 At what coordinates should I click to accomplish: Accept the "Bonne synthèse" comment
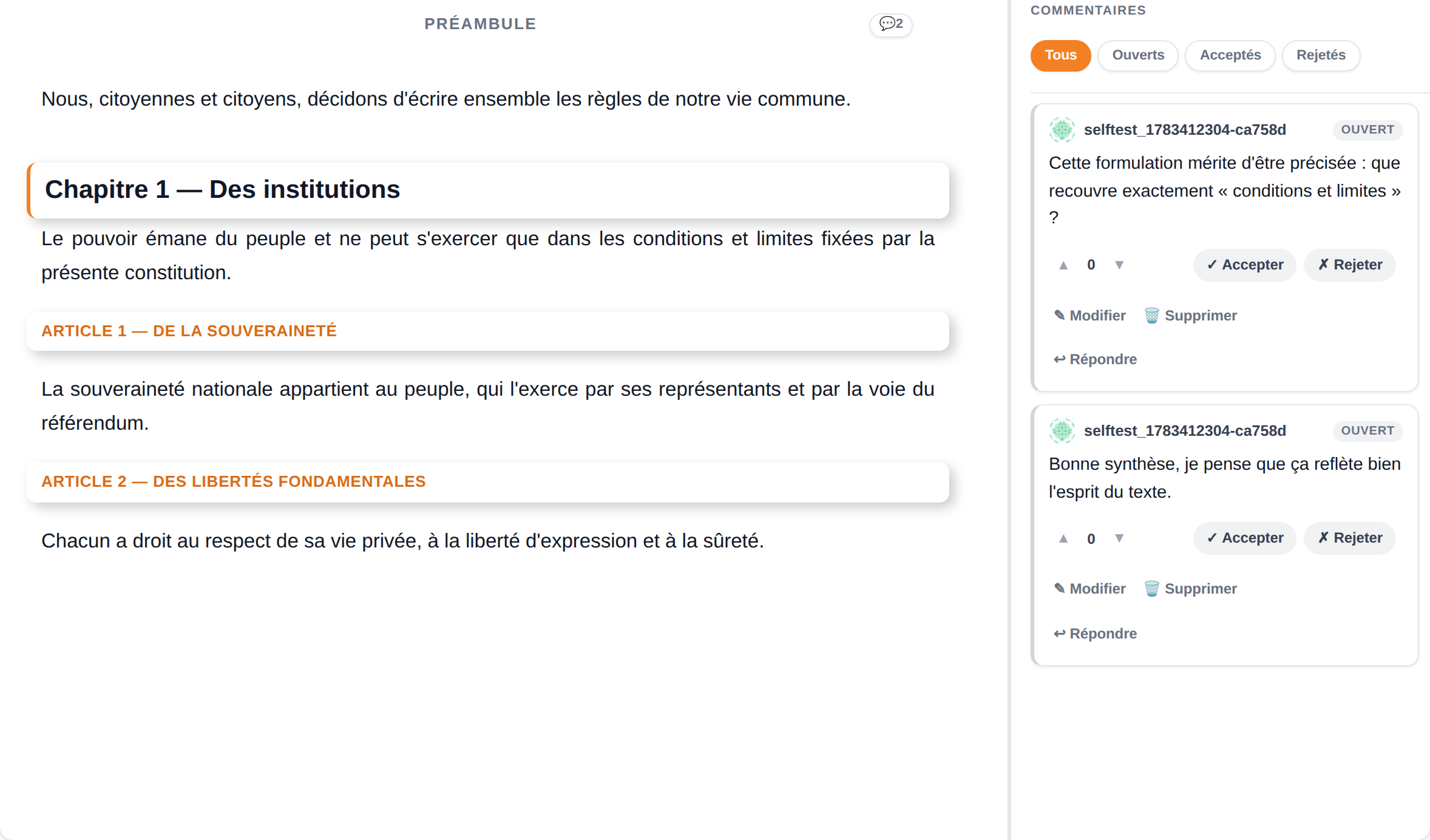point(1245,538)
